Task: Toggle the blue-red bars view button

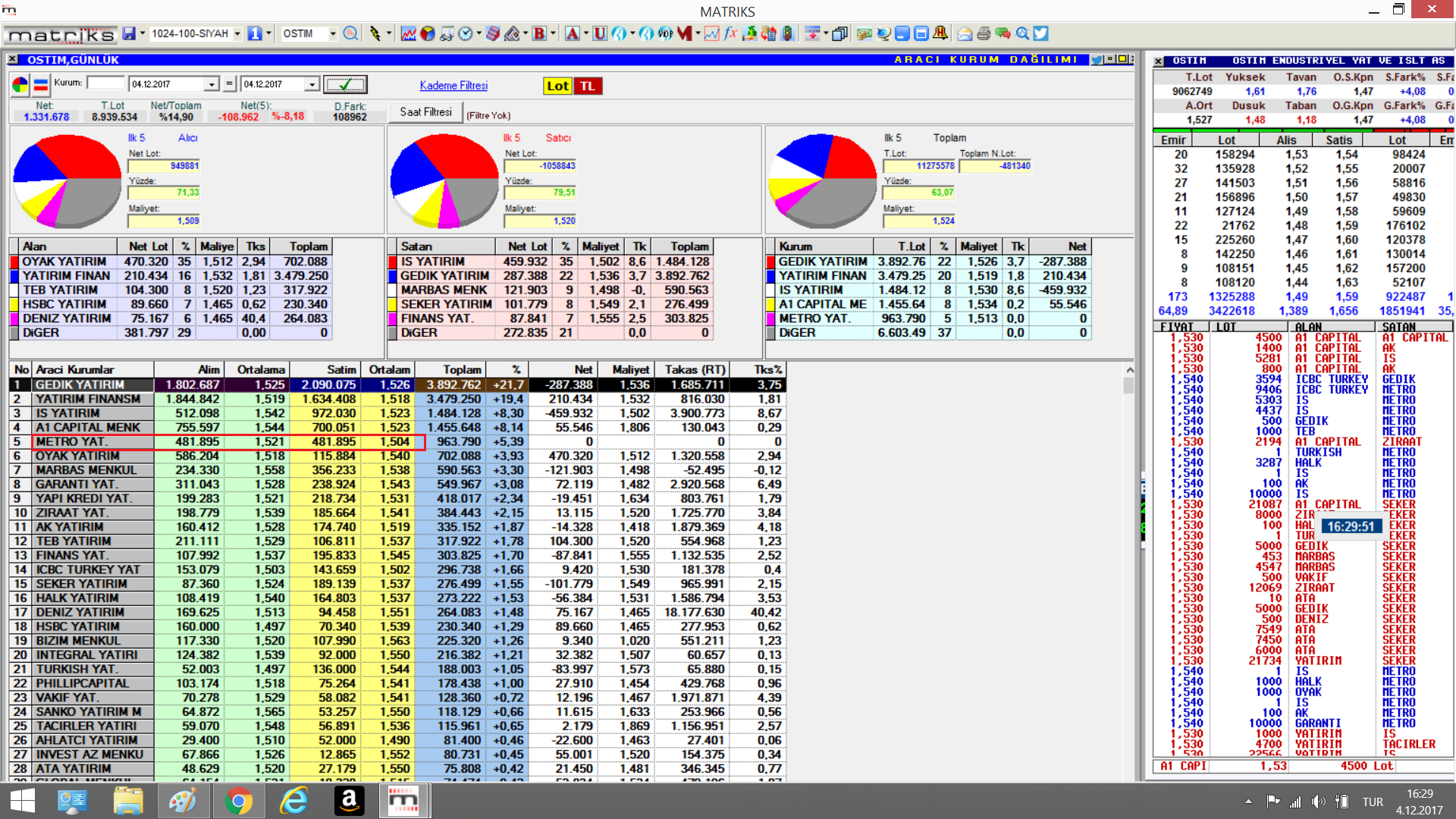Action: click(41, 85)
